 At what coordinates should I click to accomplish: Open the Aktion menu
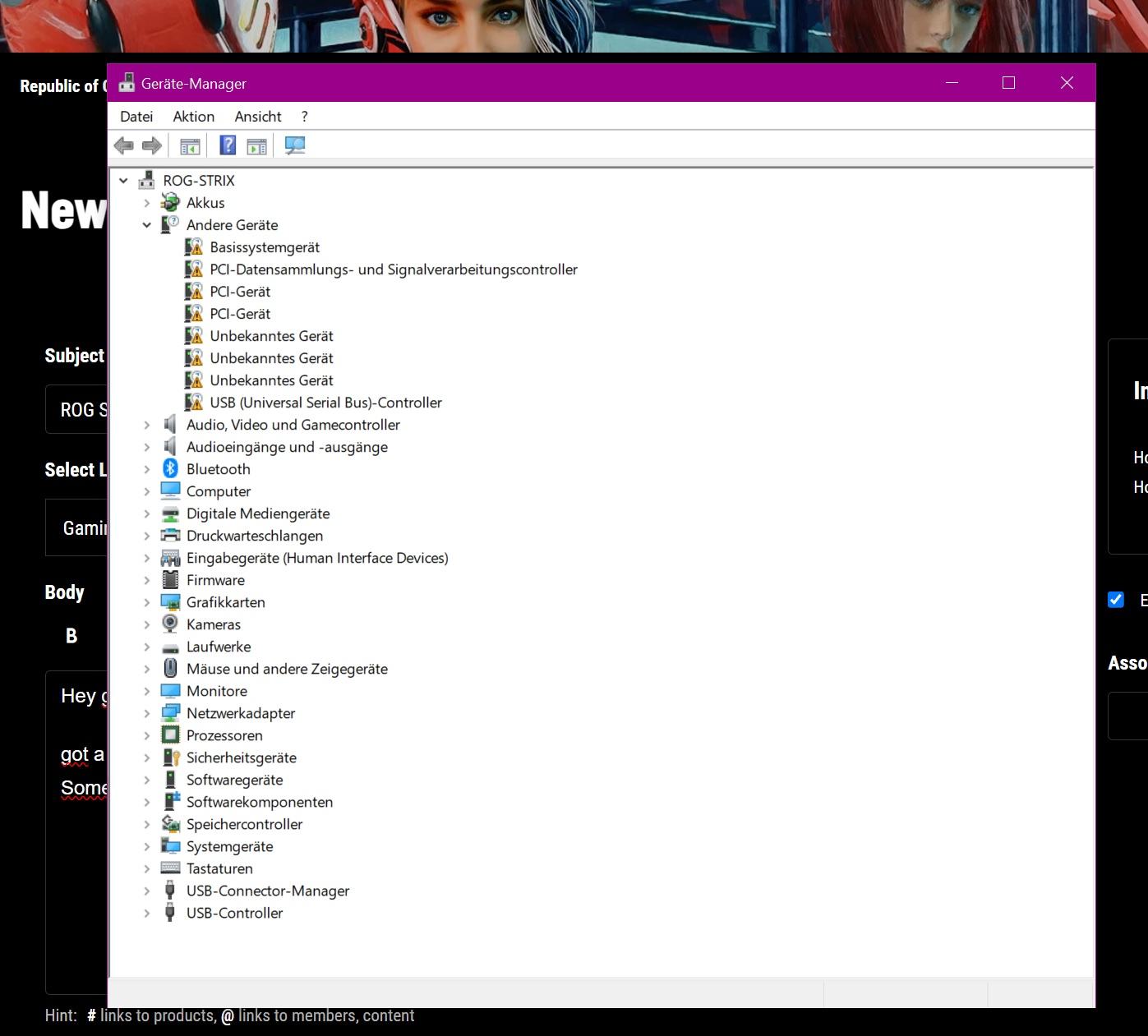[194, 117]
